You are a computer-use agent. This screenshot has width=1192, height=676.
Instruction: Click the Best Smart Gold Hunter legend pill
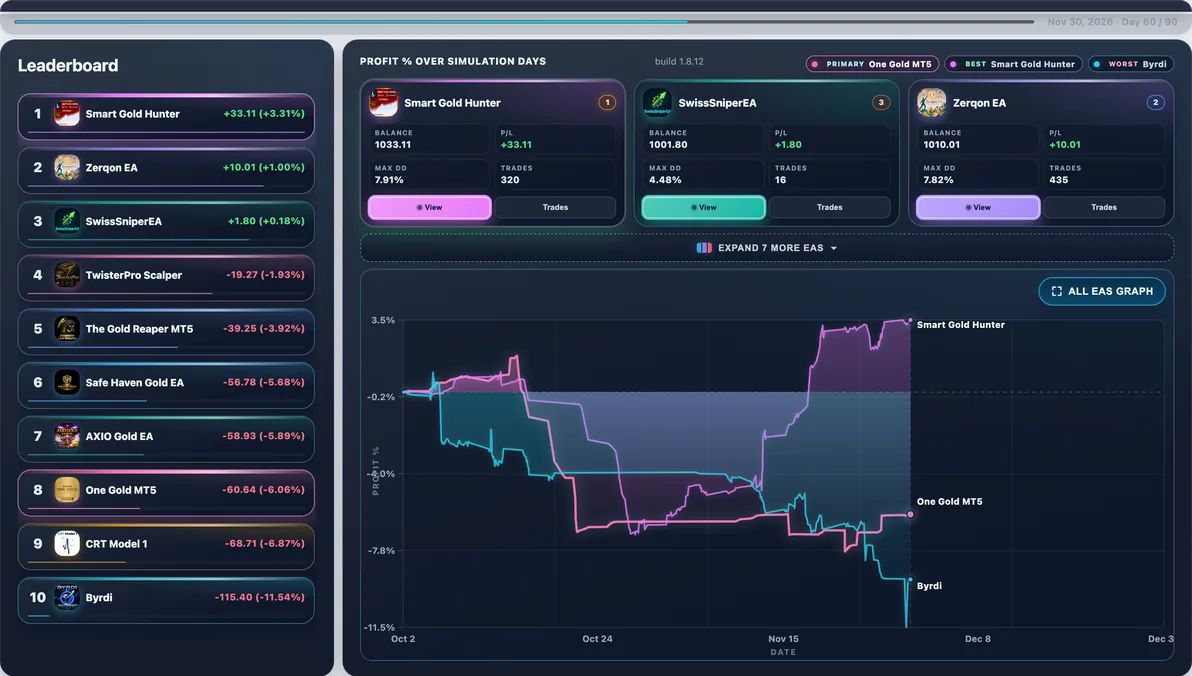pos(1013,64)
